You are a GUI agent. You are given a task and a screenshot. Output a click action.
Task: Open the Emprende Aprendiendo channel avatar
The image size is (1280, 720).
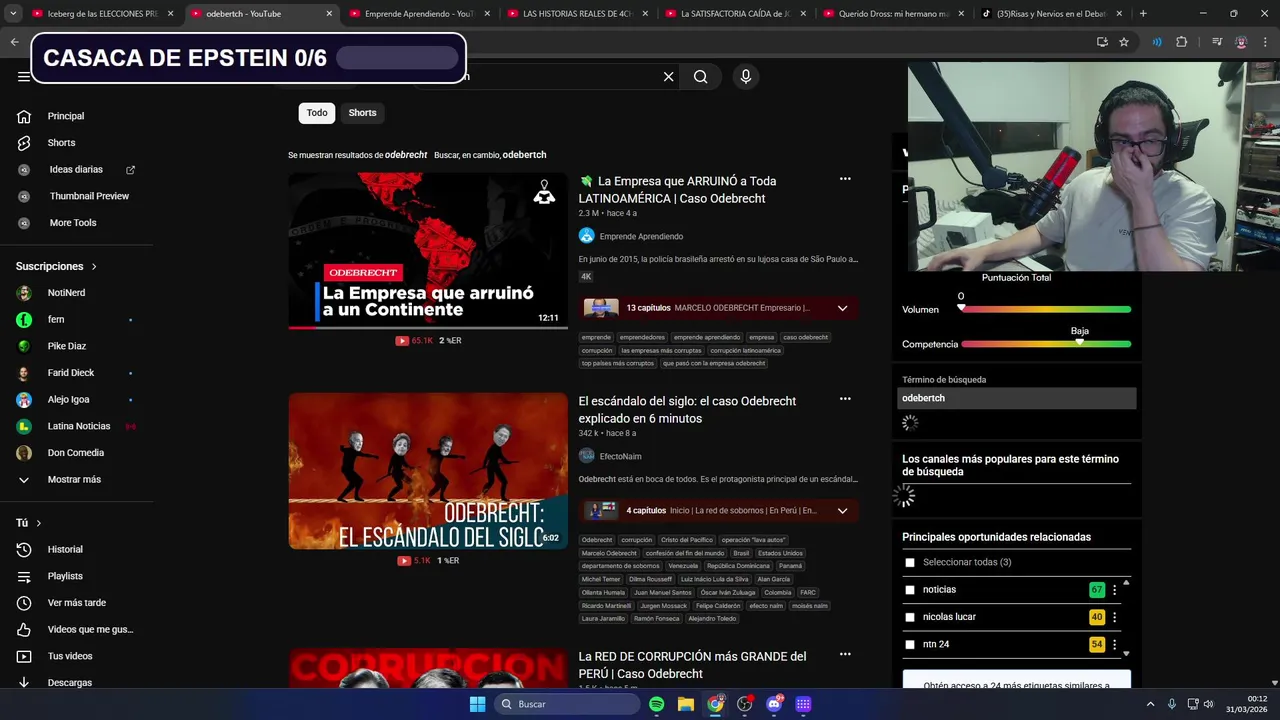coord(586,236)
